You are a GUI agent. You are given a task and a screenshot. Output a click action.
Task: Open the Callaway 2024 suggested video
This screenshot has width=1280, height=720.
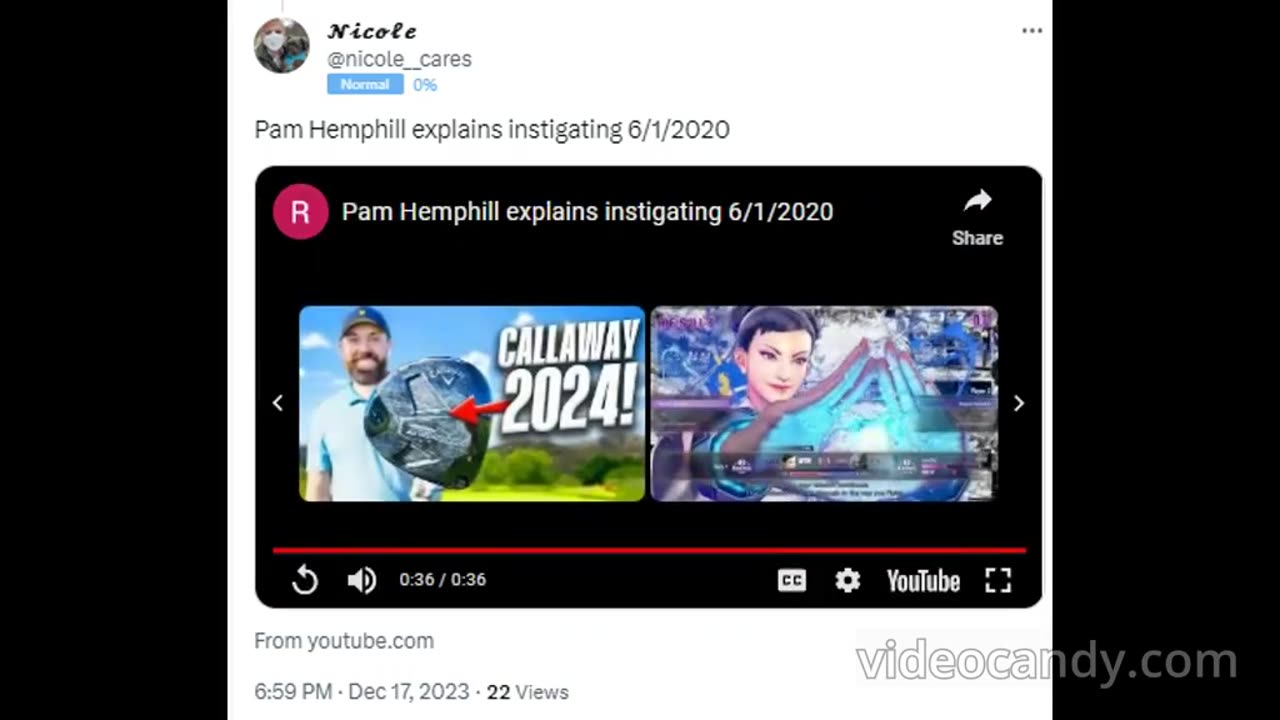pyautogui.click(x=472, y=403)
